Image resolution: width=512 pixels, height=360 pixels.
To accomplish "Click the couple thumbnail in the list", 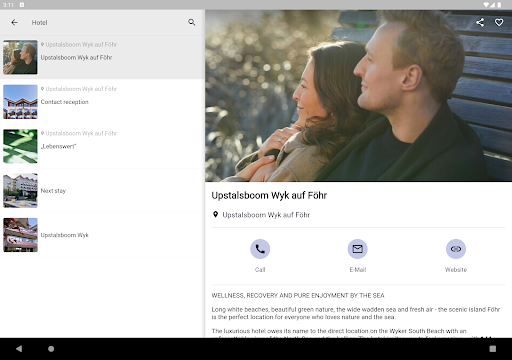I will coord(20,57).
